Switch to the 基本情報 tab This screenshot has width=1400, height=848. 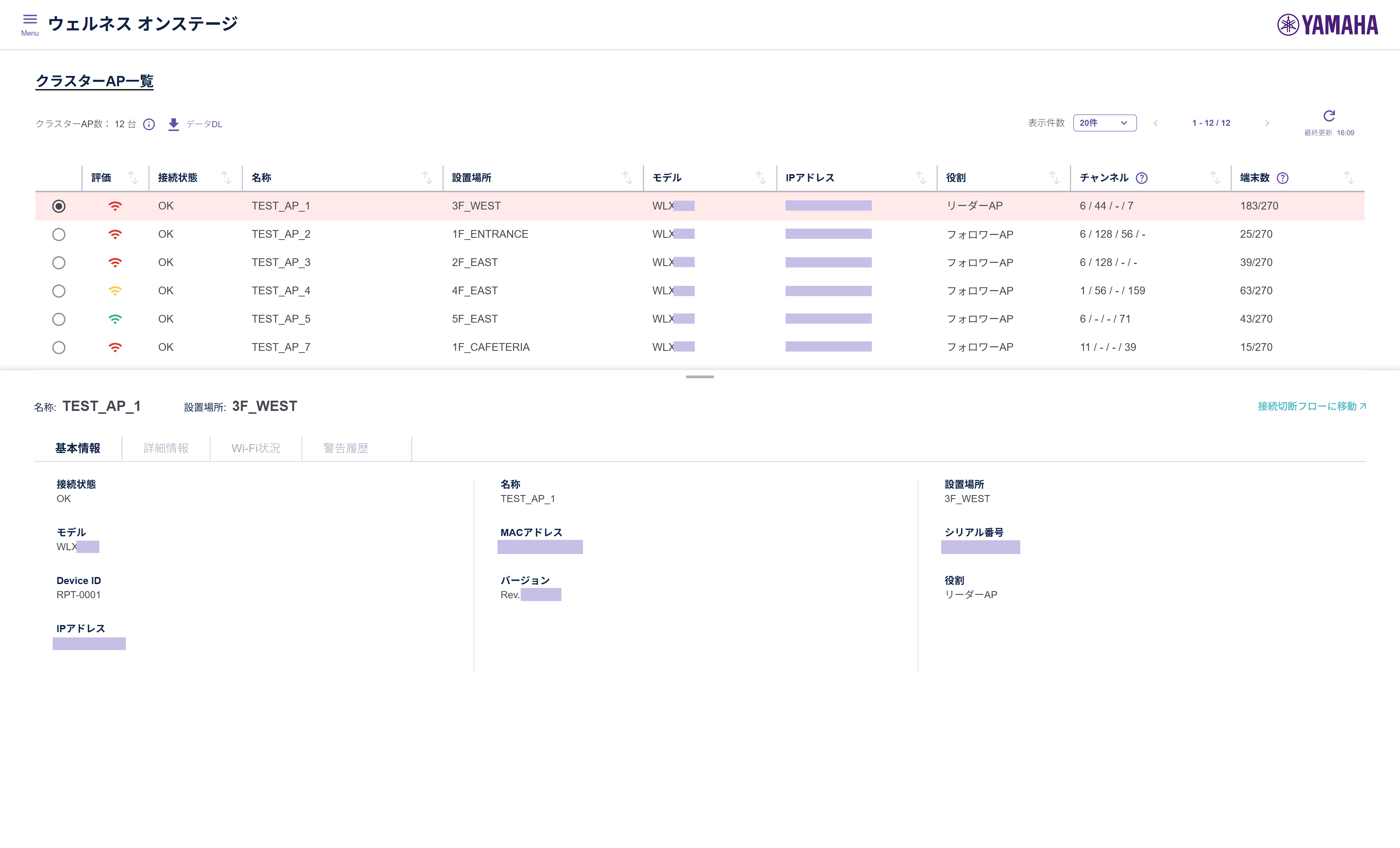(78, 448)
